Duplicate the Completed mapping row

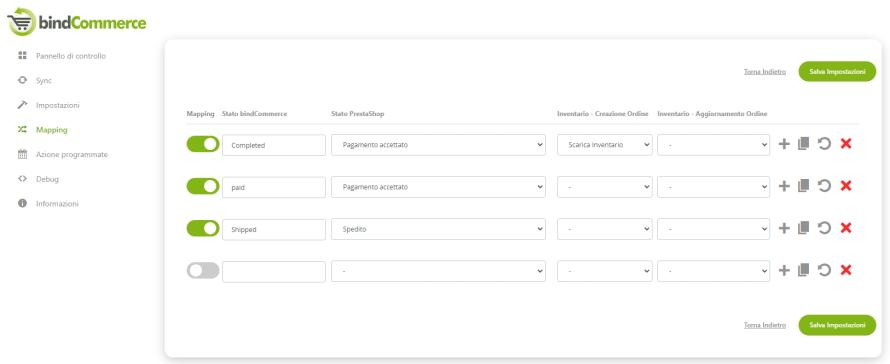tap(803, 144)
